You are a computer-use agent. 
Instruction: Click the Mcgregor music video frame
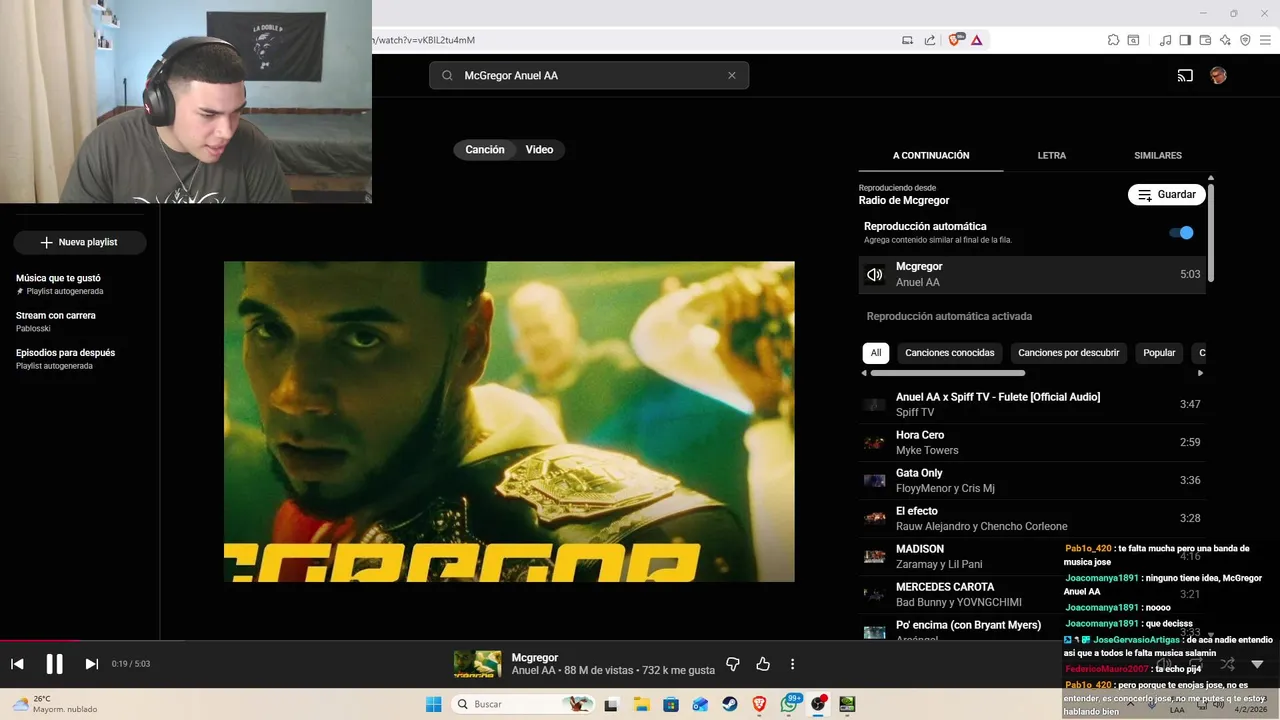click(x=509, y=421)
